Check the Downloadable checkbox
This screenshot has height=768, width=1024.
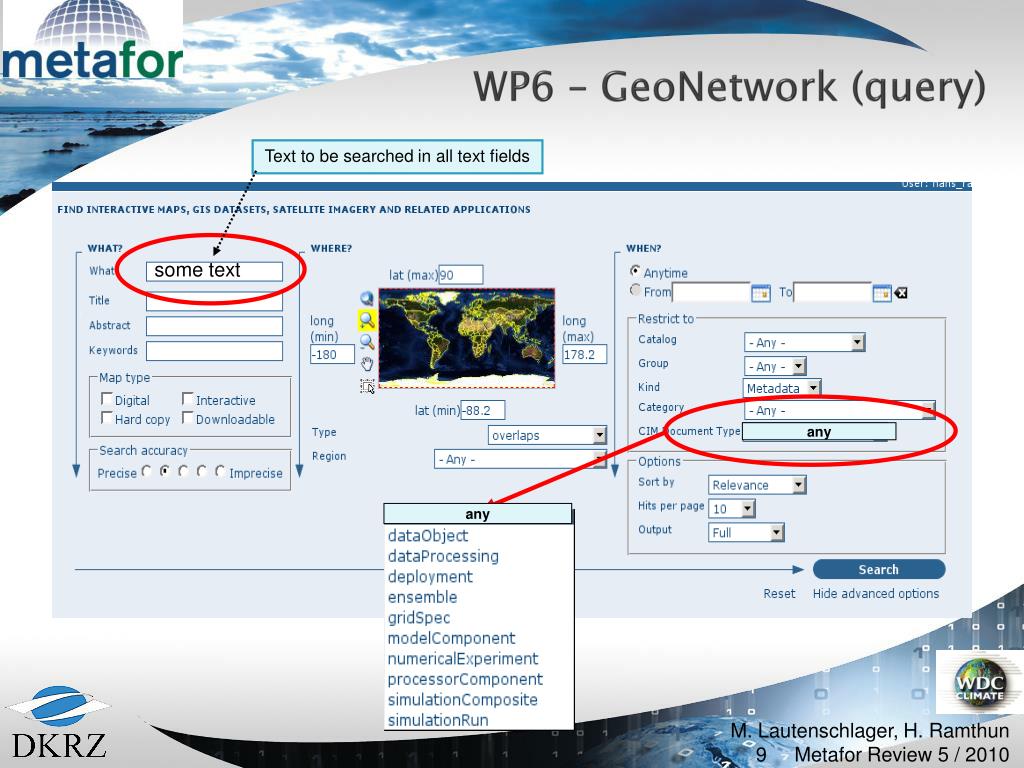click(x=187, y=417)
